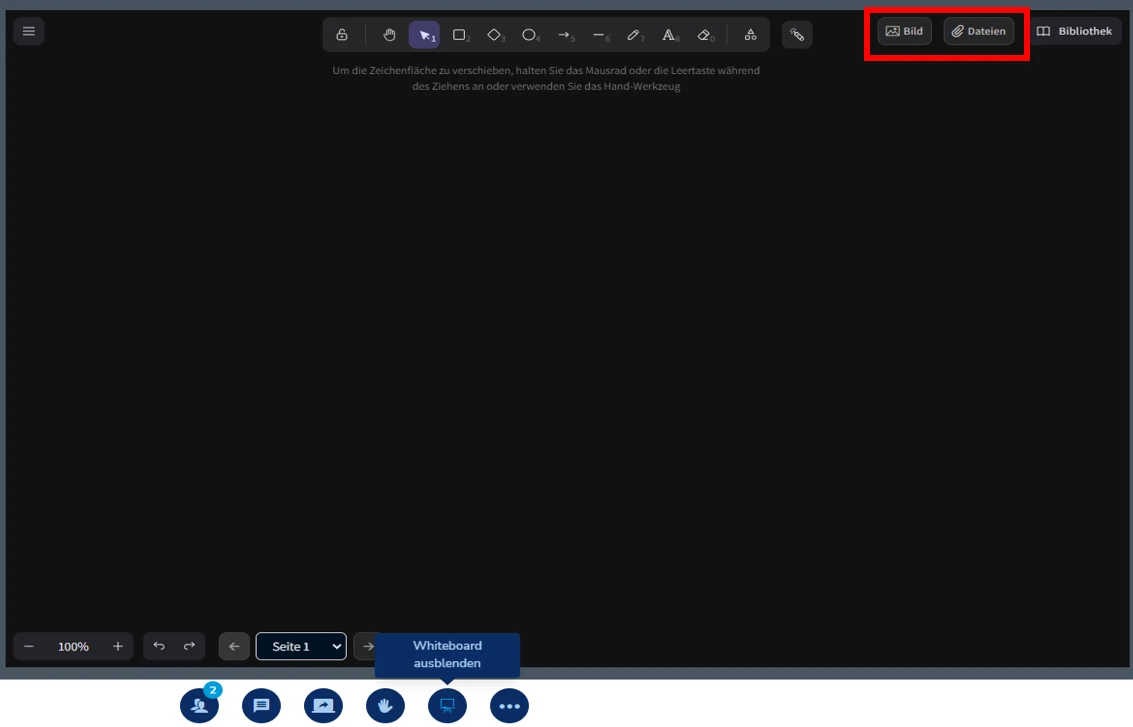Open the extra shapes picker in the toolbar
1133x727 pixels.
750,34
